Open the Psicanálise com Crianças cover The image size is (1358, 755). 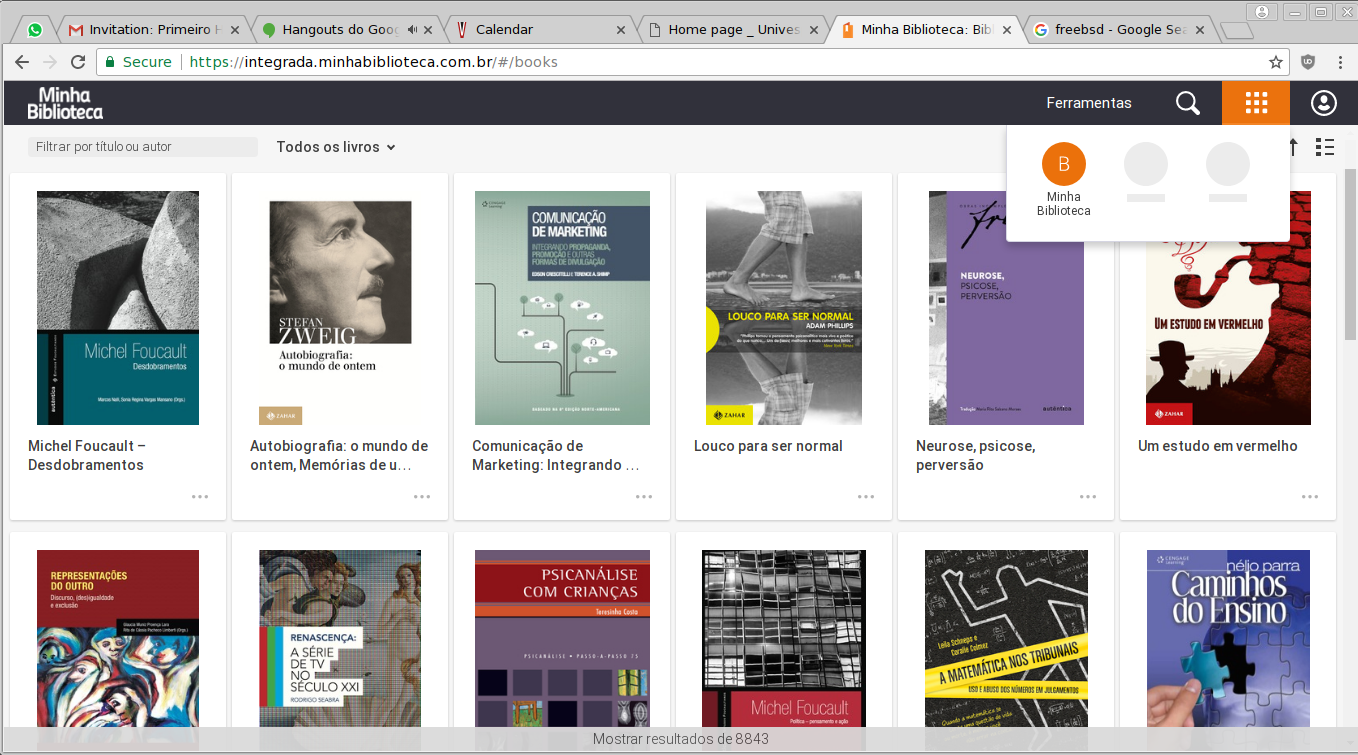tap(562, 638)
